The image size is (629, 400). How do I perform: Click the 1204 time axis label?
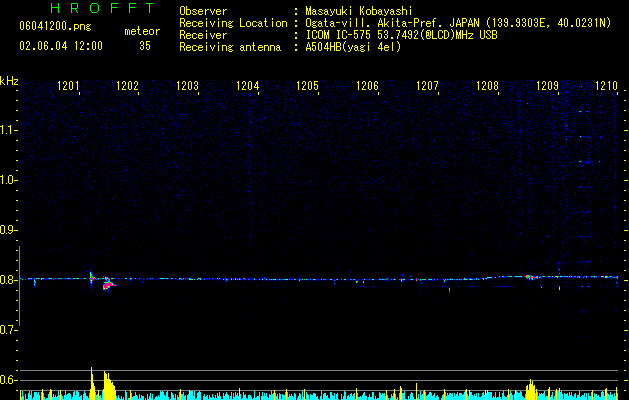(248, 86)
